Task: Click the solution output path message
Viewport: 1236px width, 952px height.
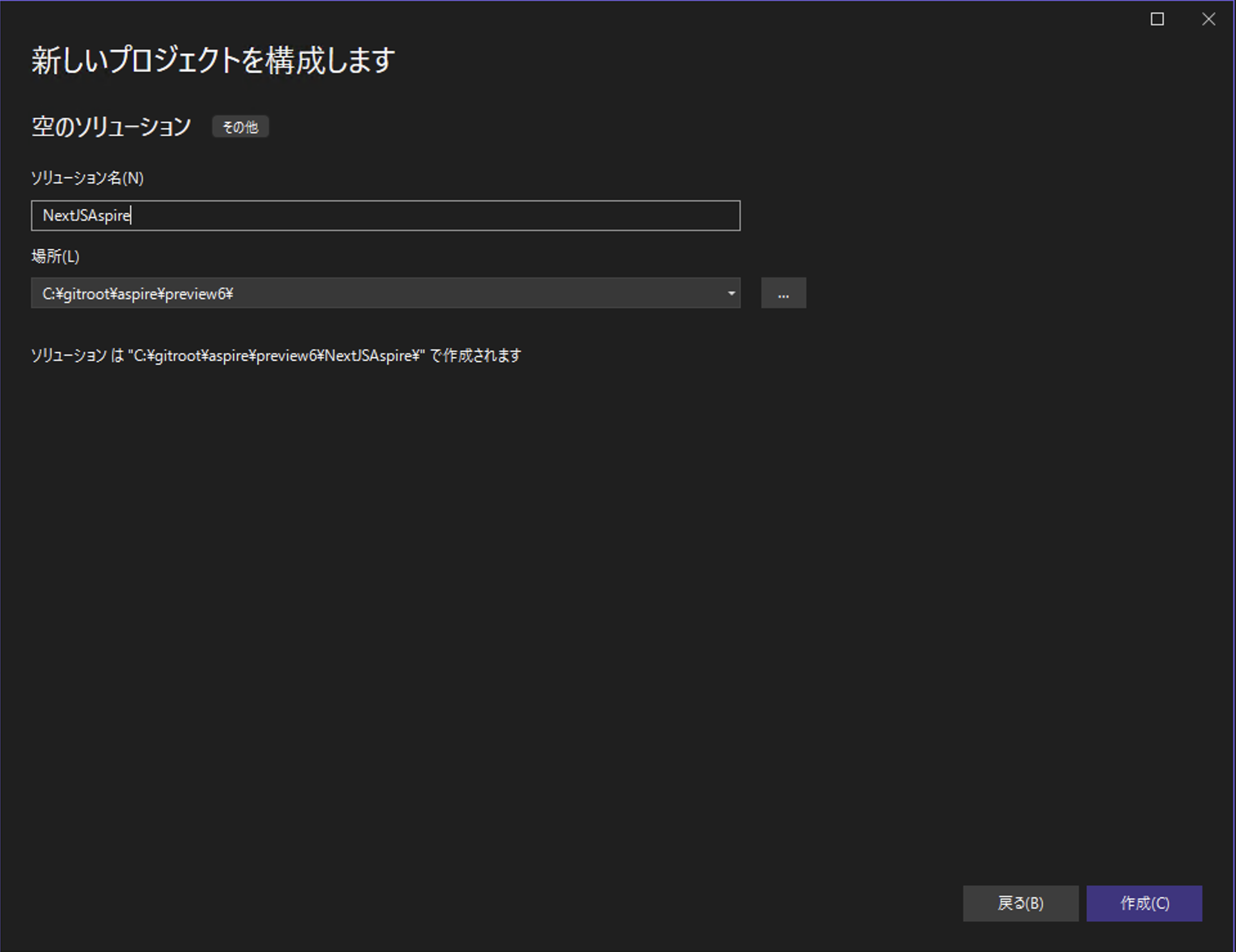Action: (x=276, y=355)
